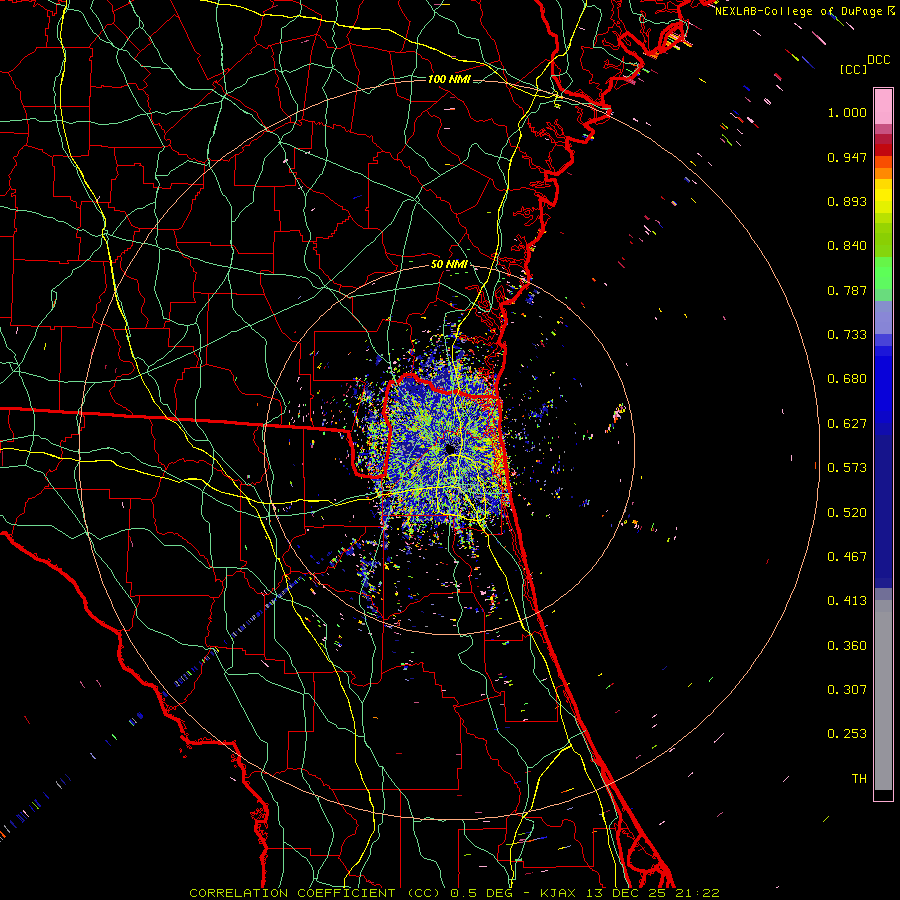Viewport: 900px width, 900px height.
Task: Click the DCC product label
Action: click(878, 59)
